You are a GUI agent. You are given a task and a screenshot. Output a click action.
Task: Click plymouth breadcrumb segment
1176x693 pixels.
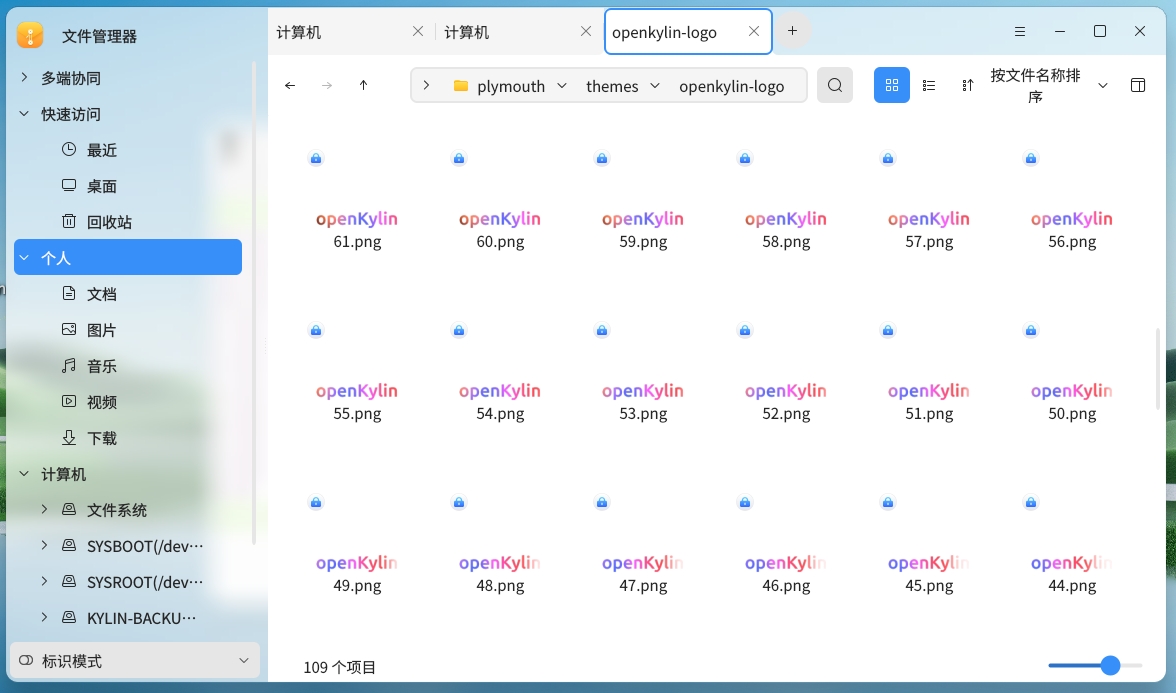511,86
